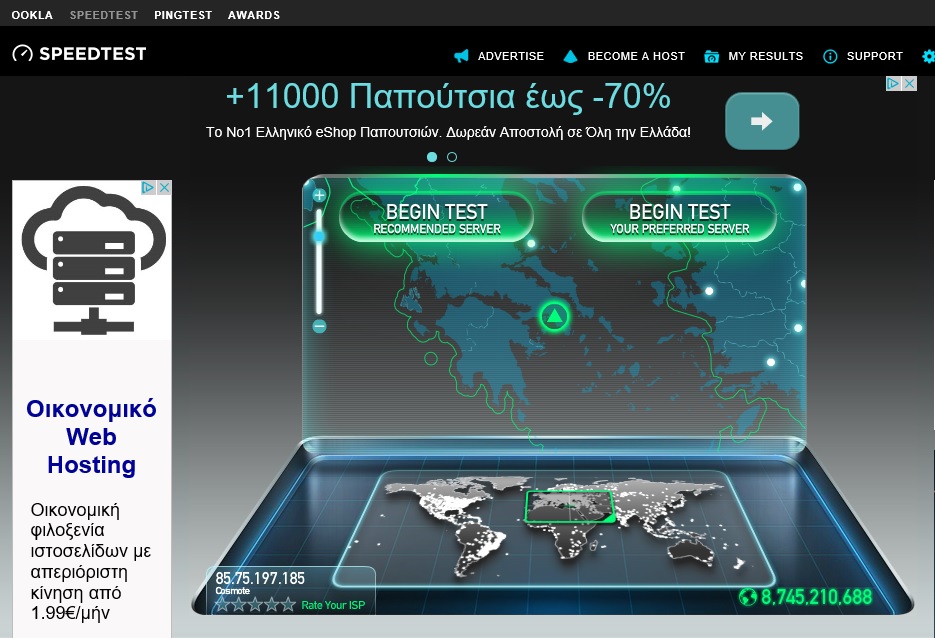Zoom in on the map with the plus button
The width and height of the screenshot is (935, 638).
[x=318, y=193]
